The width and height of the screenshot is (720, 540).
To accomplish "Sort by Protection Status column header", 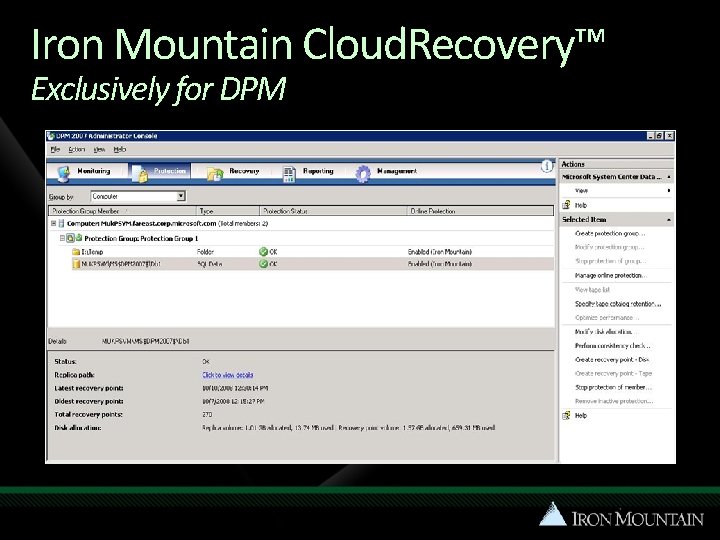I will pyautogui.click(x=333, y=211).
